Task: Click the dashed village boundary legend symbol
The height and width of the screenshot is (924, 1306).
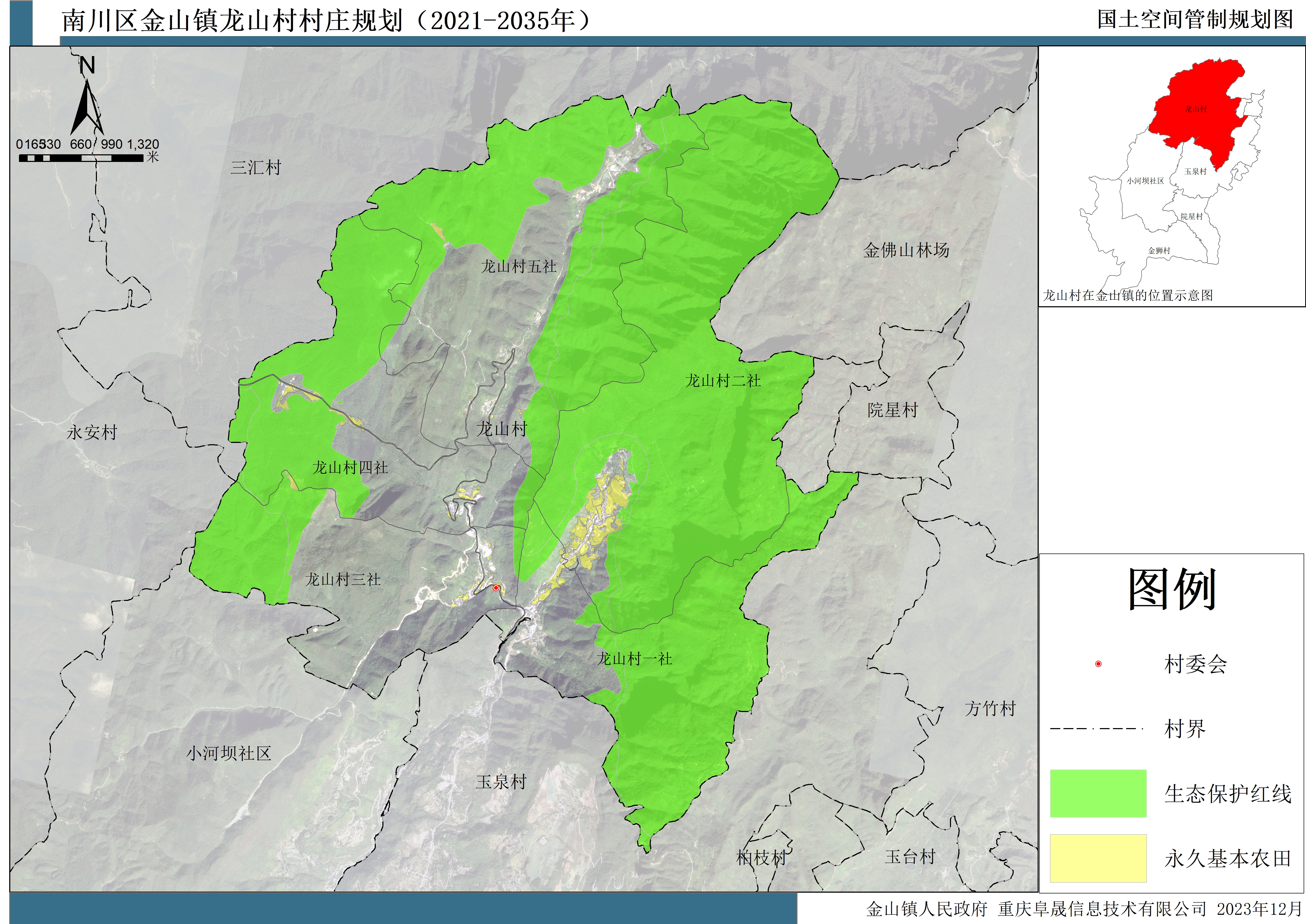Action: (1097, 728)
